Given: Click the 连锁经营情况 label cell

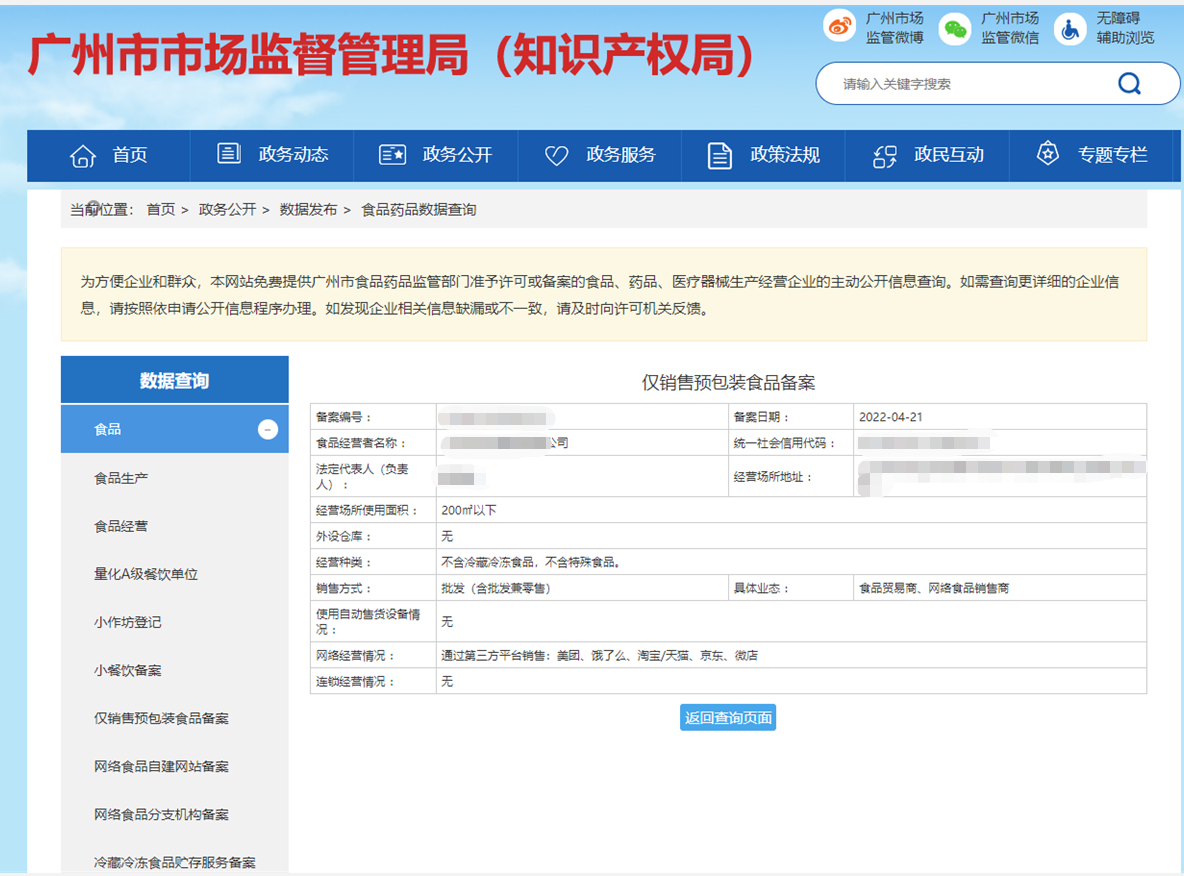Looking at the screenshot, I should (x=373, y=681).
